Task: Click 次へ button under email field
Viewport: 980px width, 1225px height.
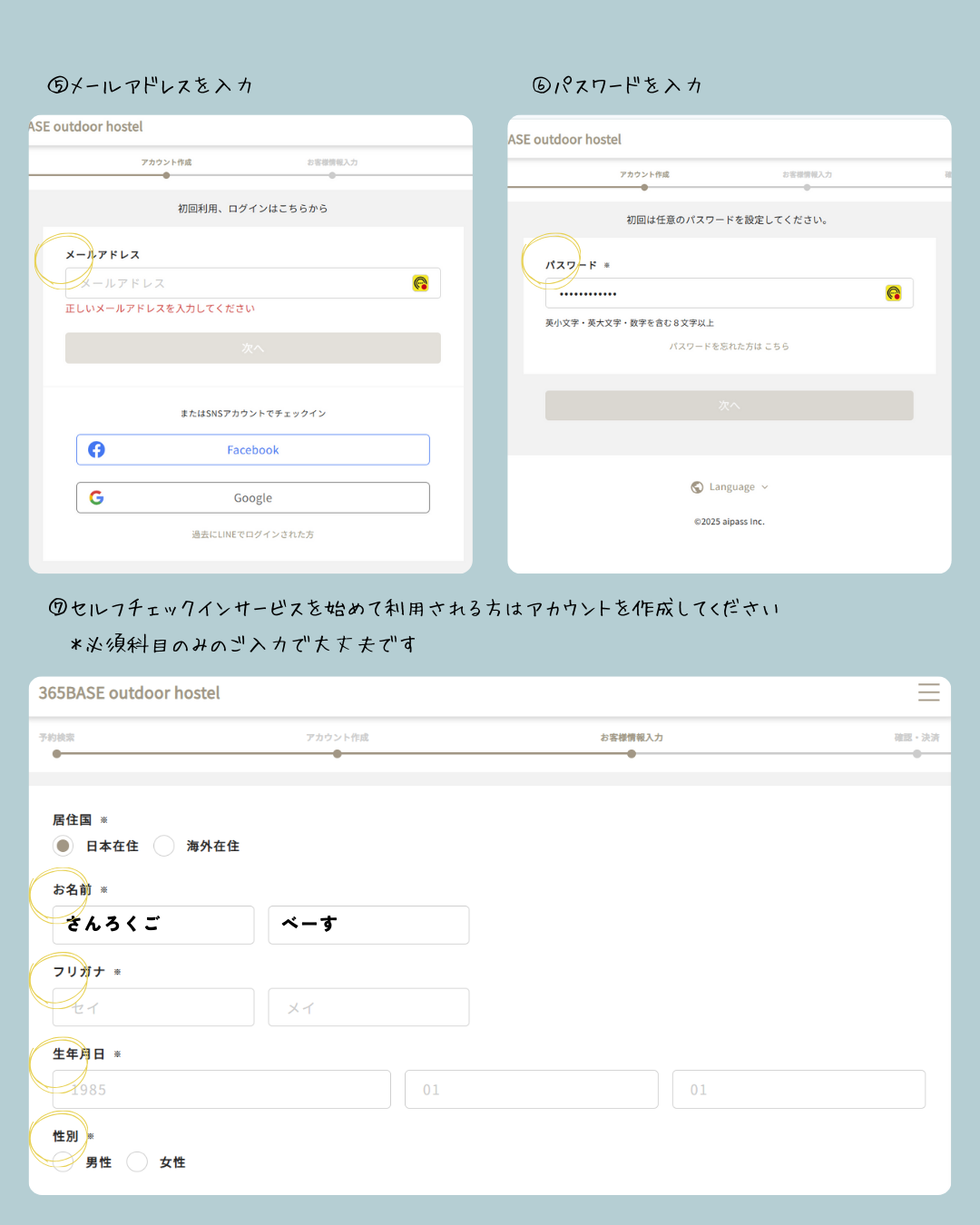Action: click(x=252, y=348)
